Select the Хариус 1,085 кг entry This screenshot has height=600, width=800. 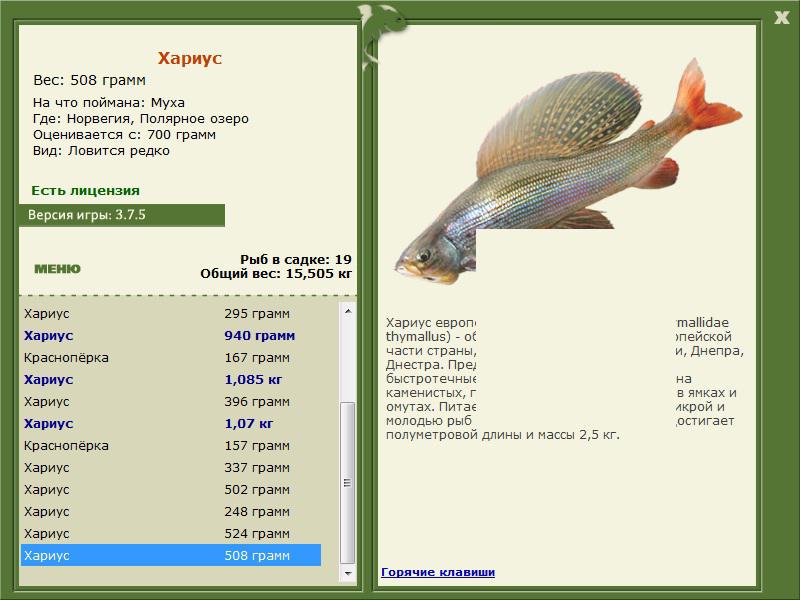click(x=170, y=380)
